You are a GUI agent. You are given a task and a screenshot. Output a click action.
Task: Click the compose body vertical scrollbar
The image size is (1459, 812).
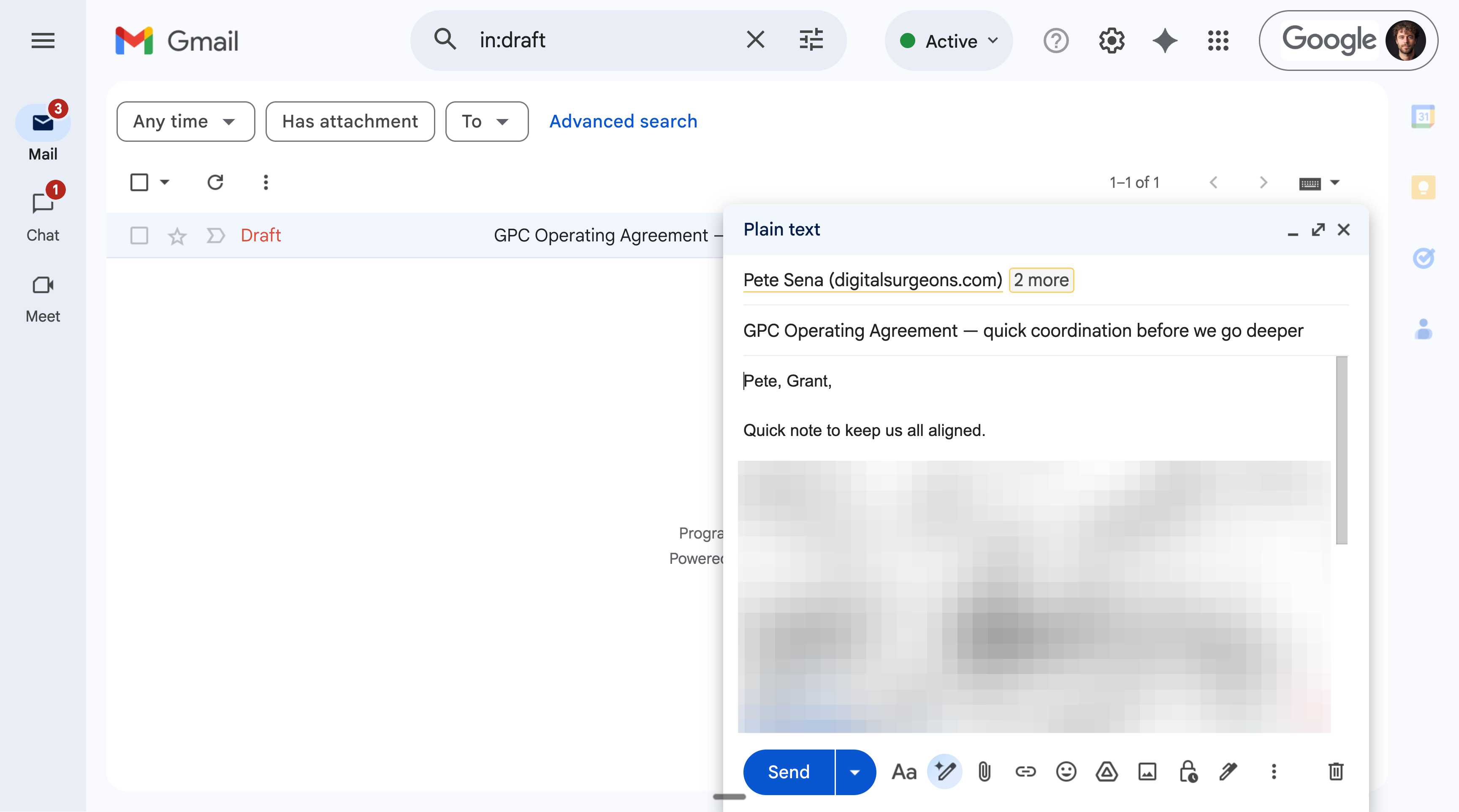coord(1341,450)
